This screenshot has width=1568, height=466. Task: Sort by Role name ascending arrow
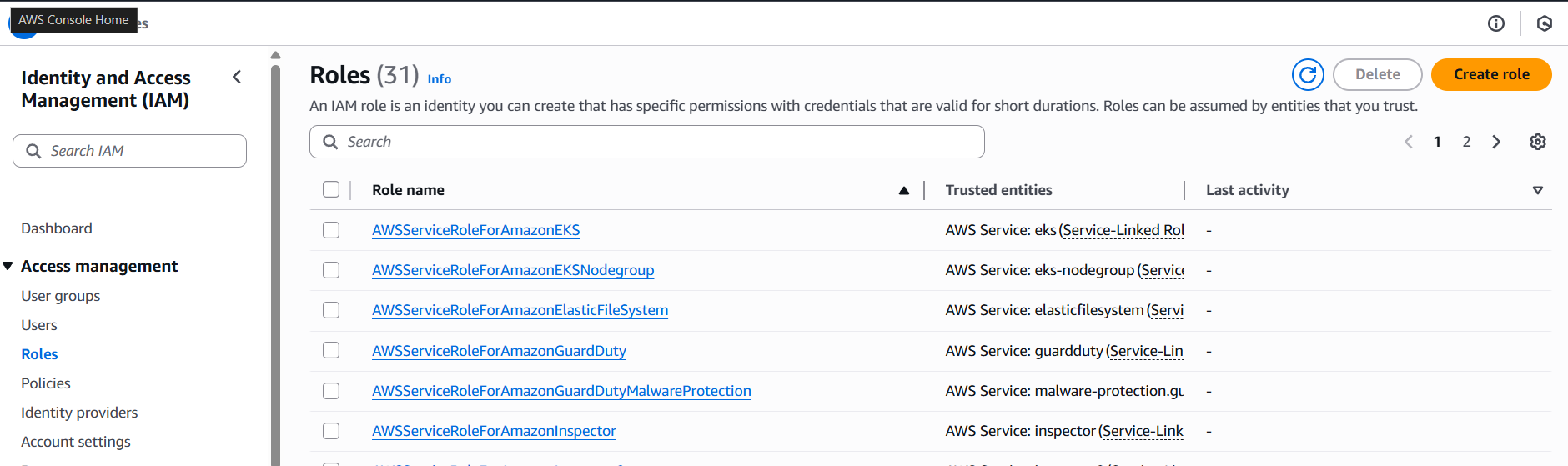[904, 191]
